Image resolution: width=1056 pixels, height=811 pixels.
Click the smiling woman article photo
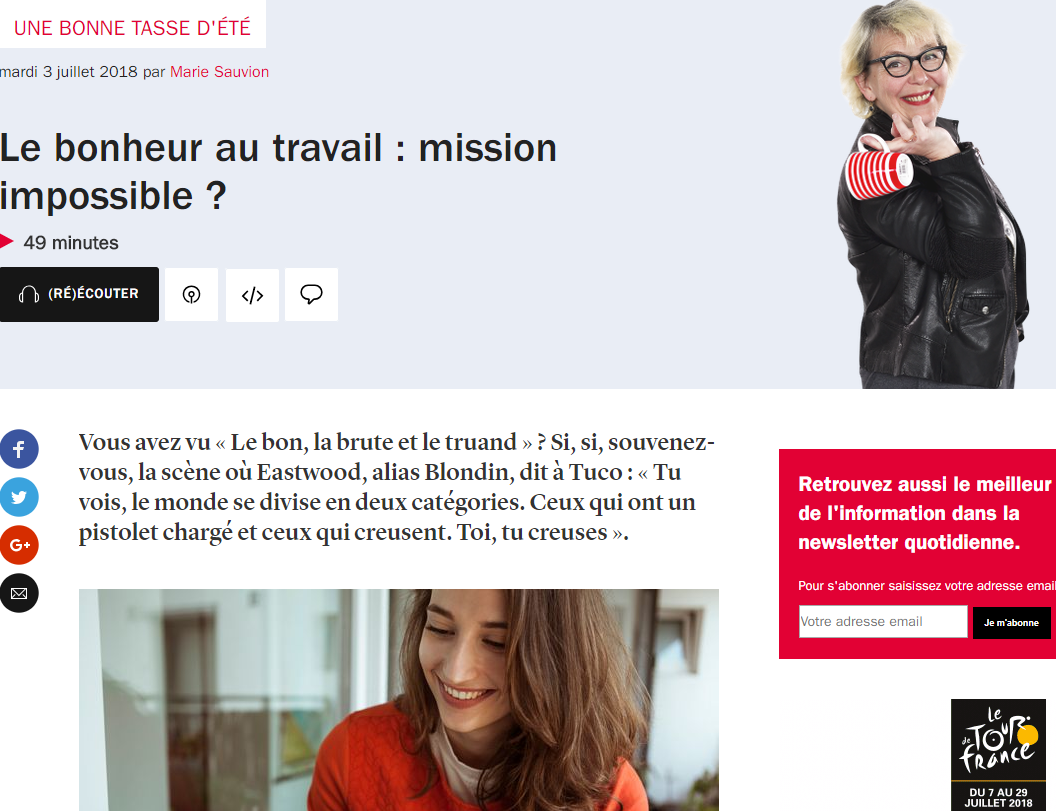399,700
